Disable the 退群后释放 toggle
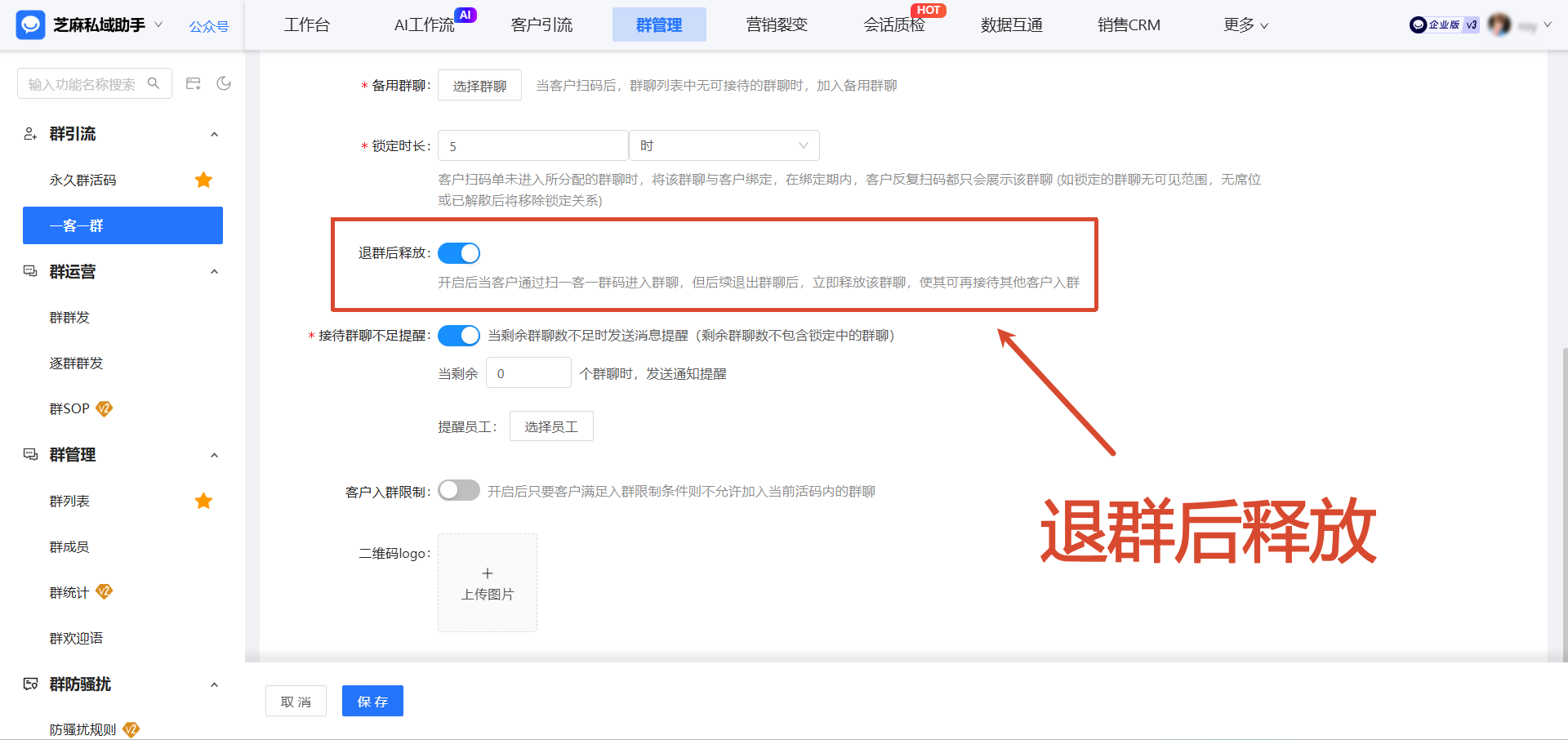Image resolution: width=1568 pixels, height=740 pixels. (x=459, y=252)
